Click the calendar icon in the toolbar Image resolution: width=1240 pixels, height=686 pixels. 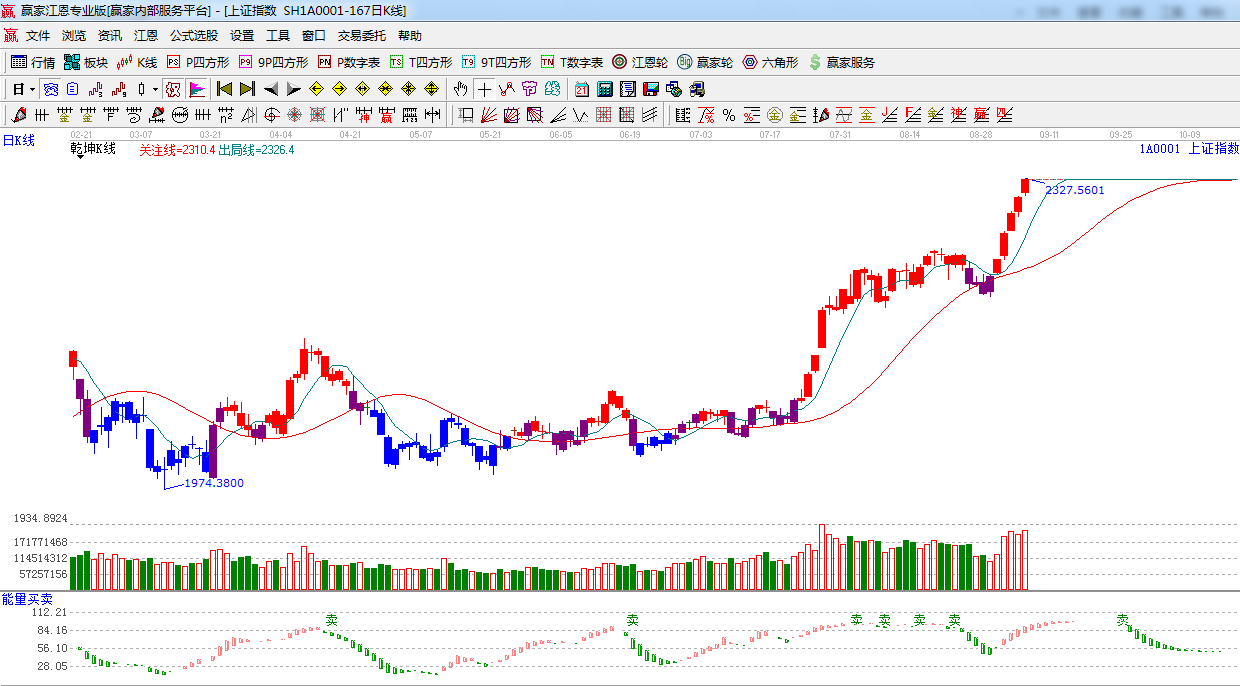tap(581, 89)
